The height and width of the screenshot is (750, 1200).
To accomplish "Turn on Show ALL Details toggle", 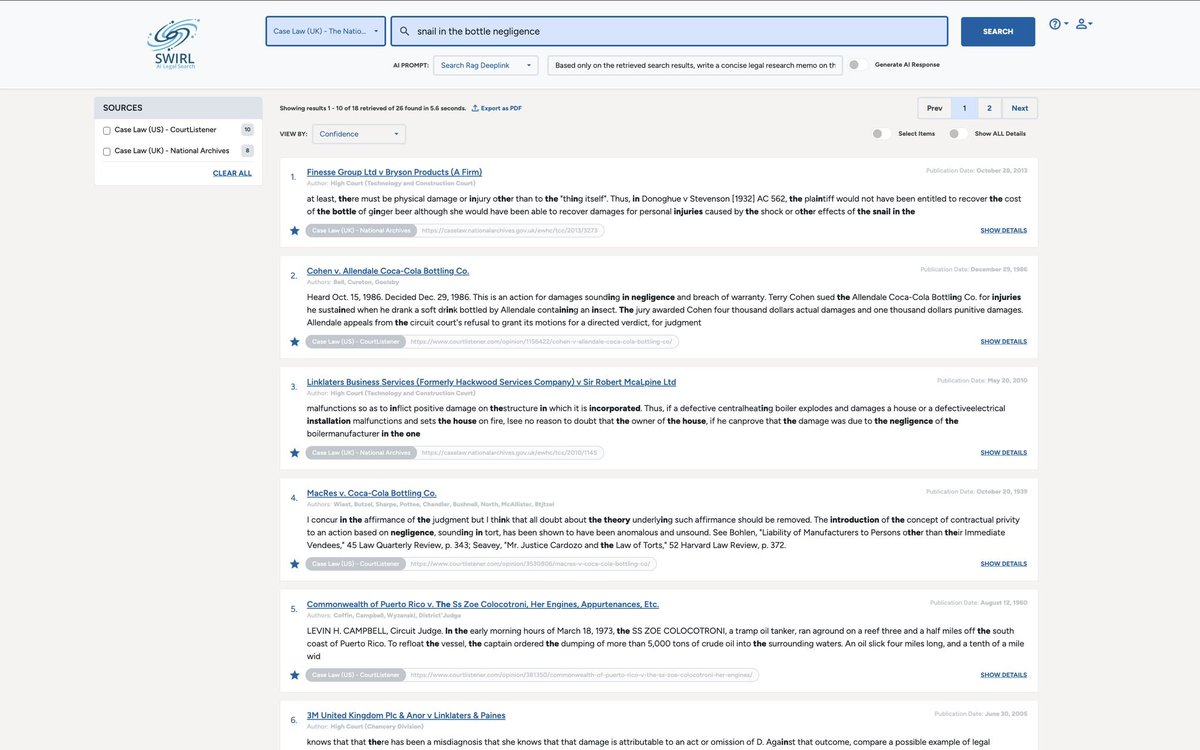I will click(957, 133).
